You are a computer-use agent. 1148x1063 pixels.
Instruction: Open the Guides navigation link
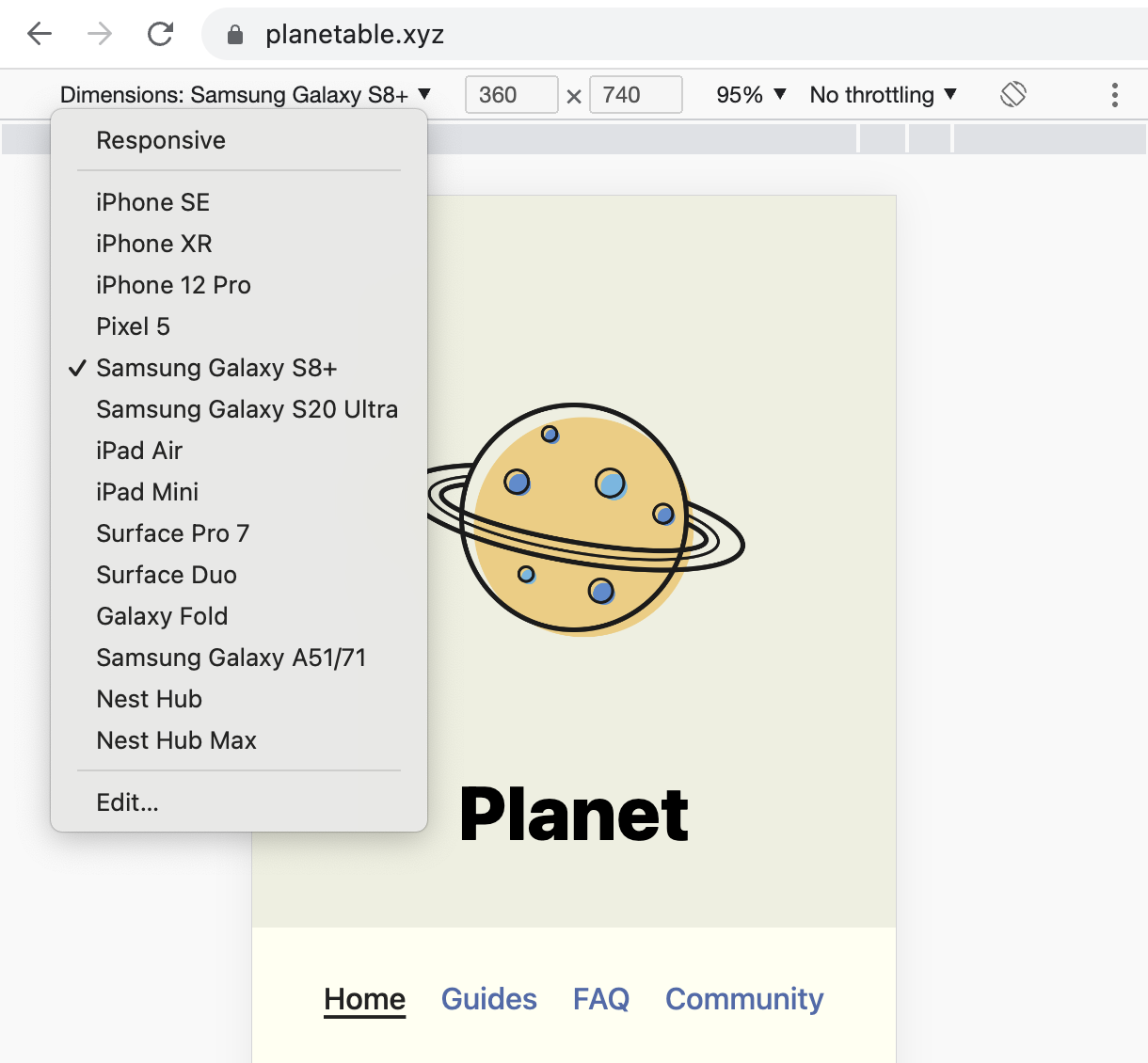point(488,999)
